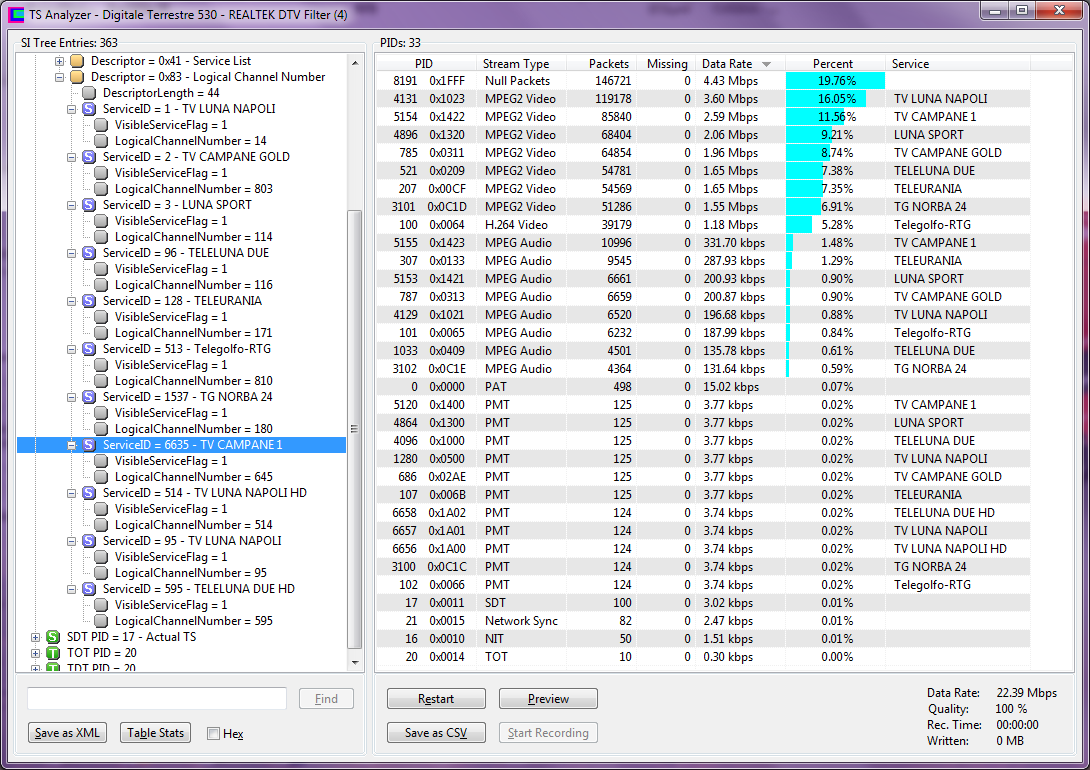Expand the Descriptor 0x41 Service List node

(x=60, y=61)
